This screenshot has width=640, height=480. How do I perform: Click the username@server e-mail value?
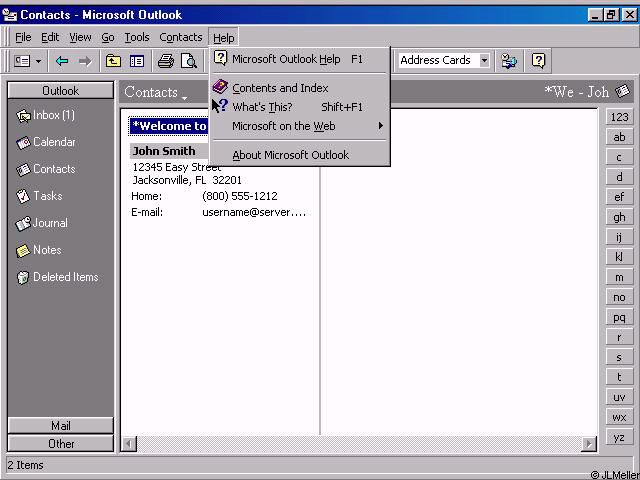click(254, 213)
